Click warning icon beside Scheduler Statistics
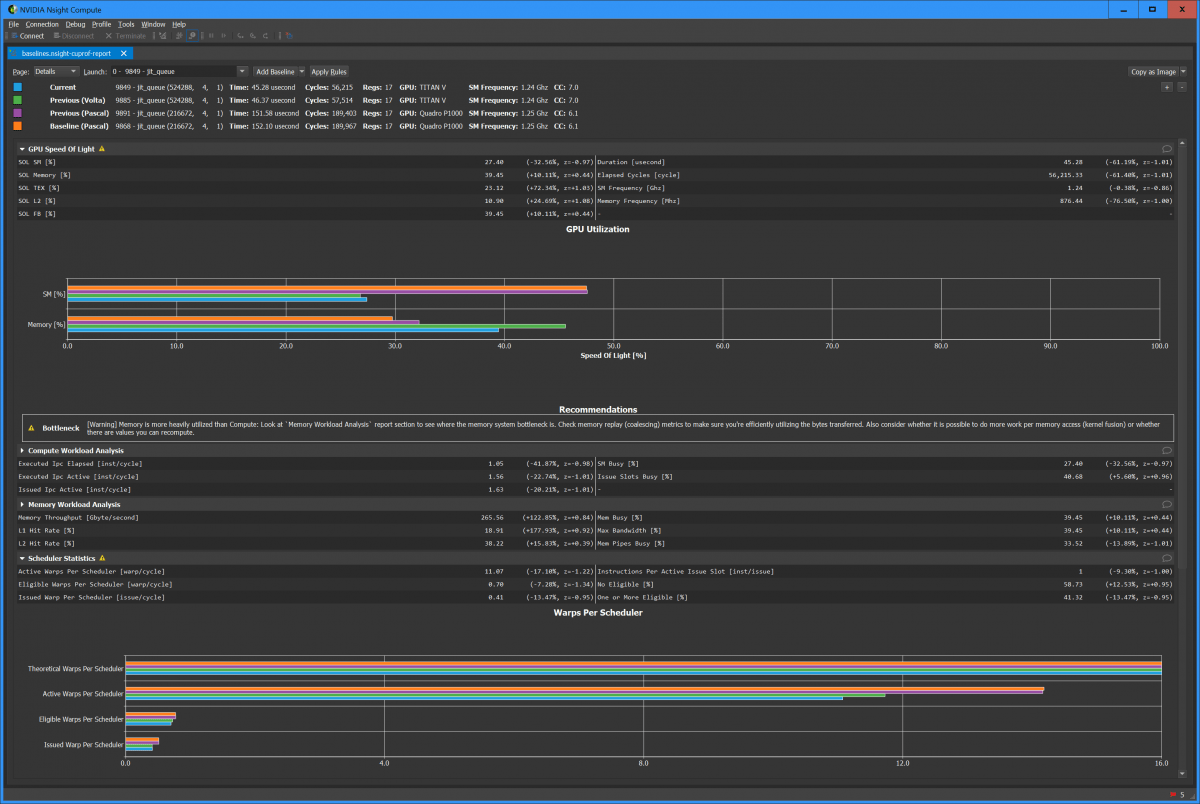 point(102,559)
